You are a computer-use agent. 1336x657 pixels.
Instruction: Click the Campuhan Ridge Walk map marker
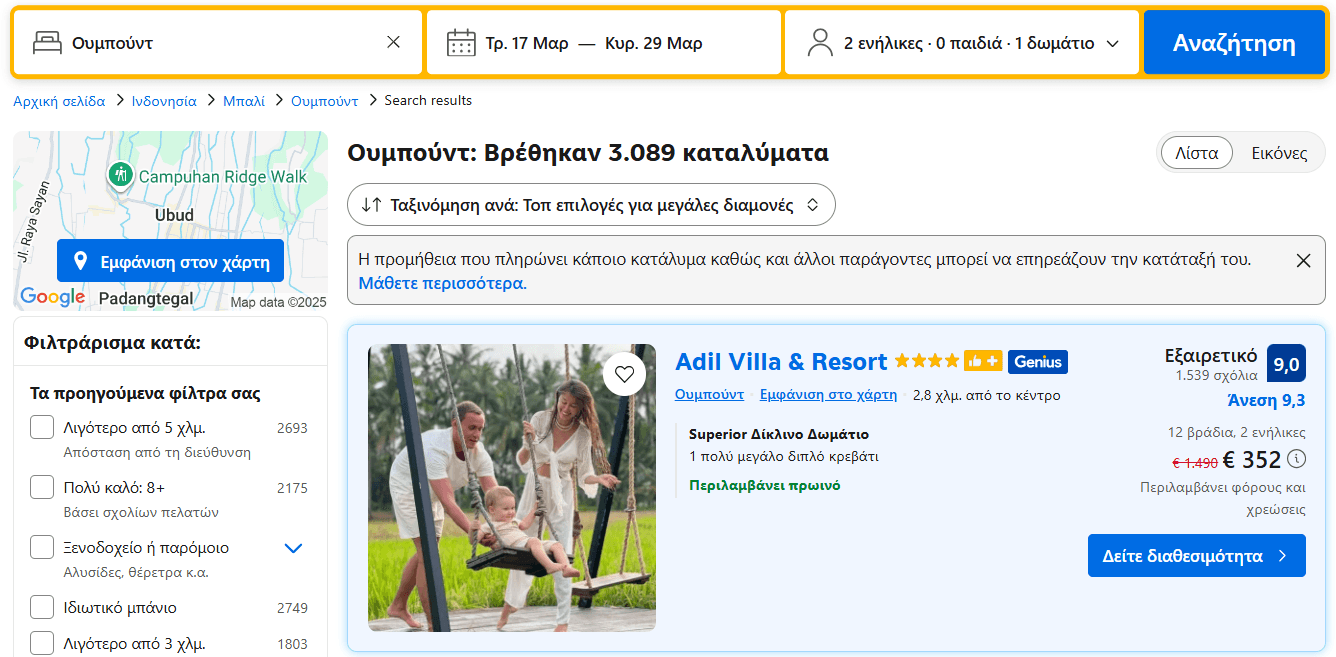pos(120,175)
